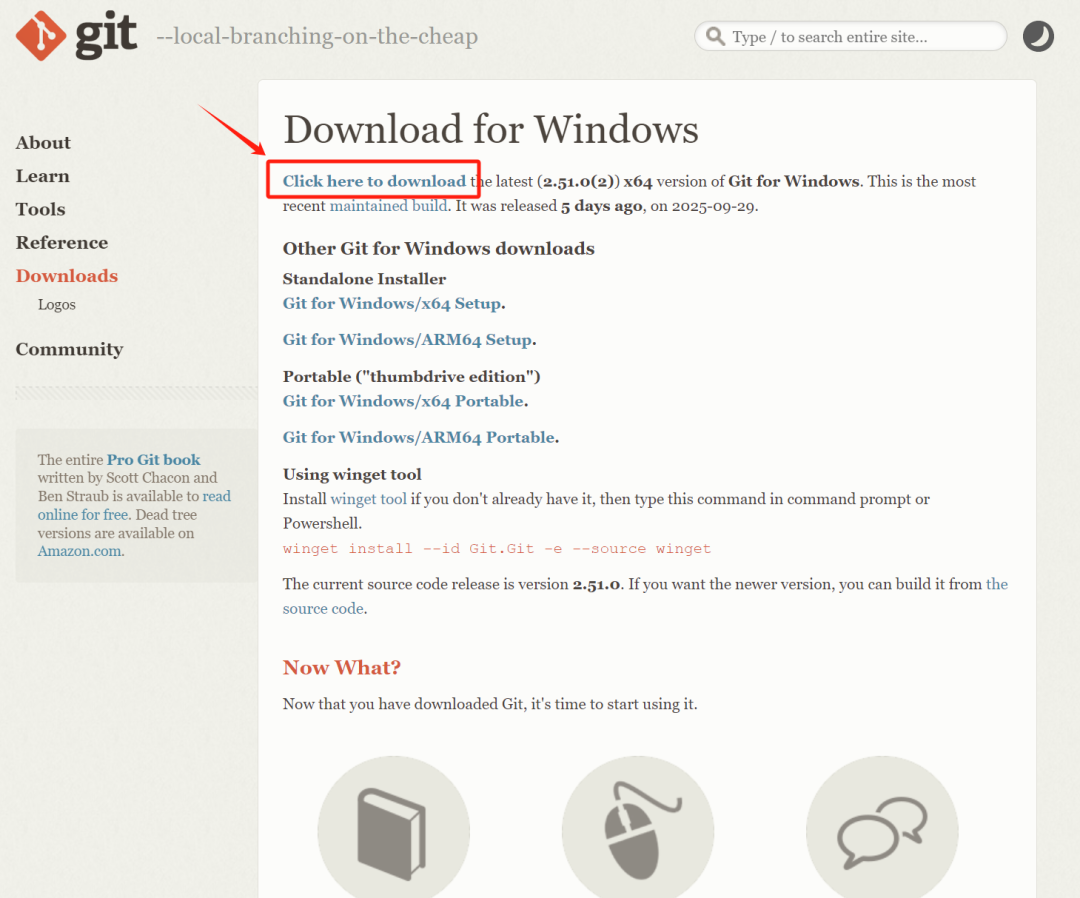Viewport: 1080px width, 898px height.
Task: Click the 'Now What?' heading
Action: [x=342, y=667]
